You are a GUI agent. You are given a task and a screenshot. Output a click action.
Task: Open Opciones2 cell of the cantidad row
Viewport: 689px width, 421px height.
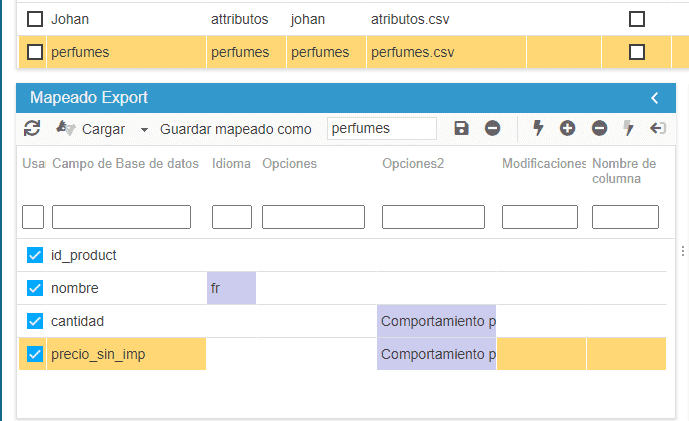point(436,321)
